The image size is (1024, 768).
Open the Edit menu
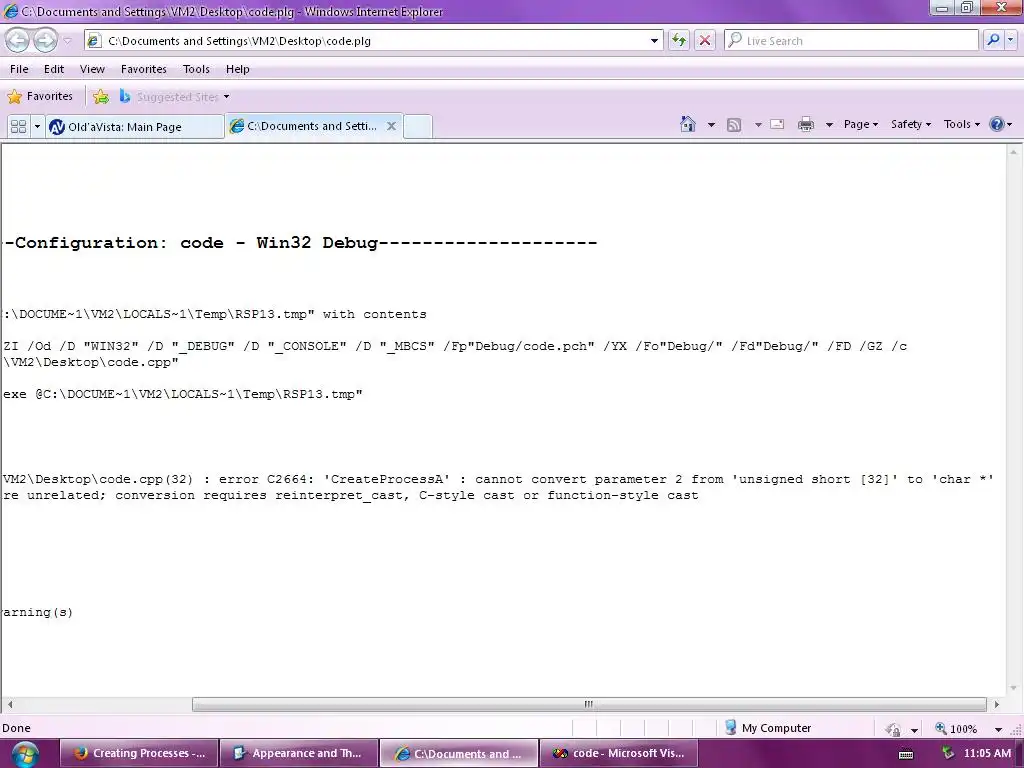click(54, 69)
